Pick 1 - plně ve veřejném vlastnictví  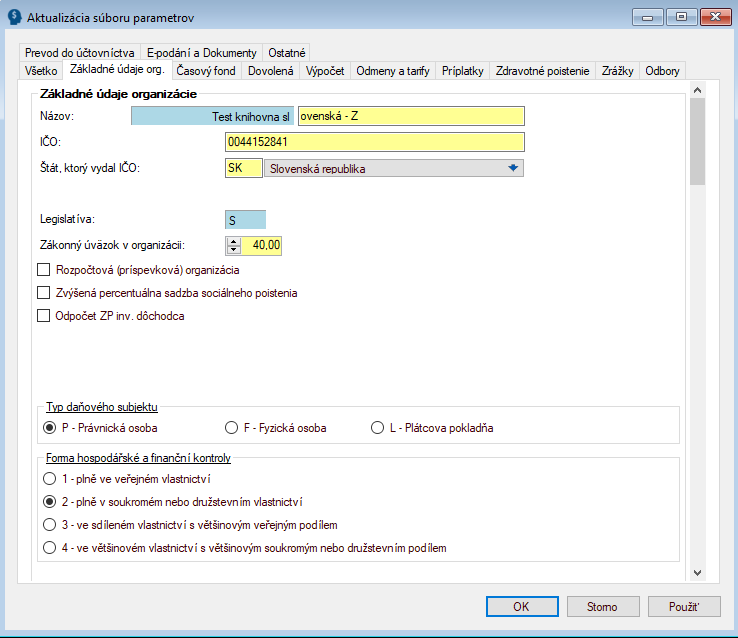point(49,478)
